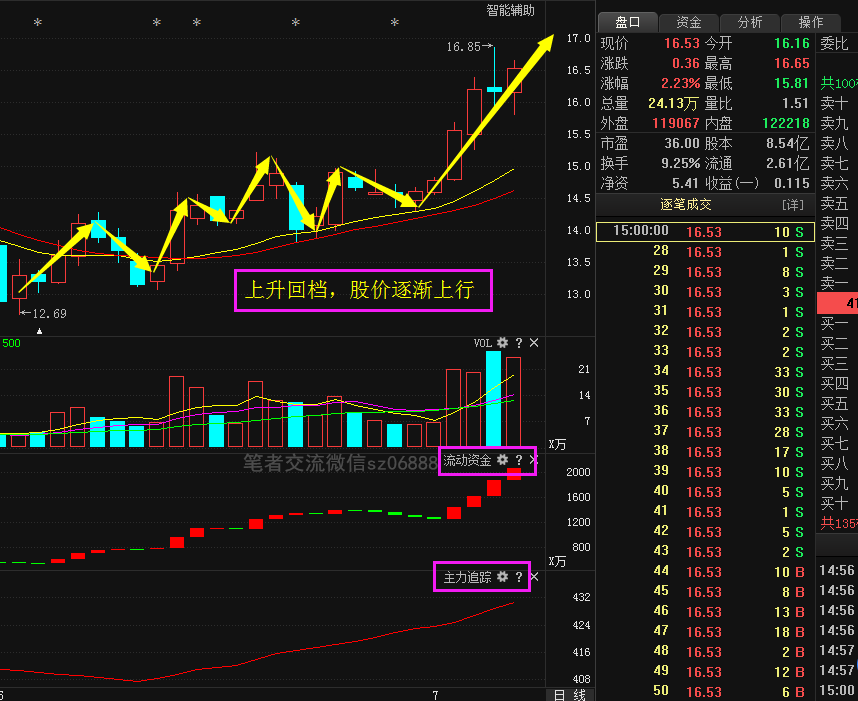
Task: Click the 智能辅助 button above the chart
Action: click(x=511, y=10)
